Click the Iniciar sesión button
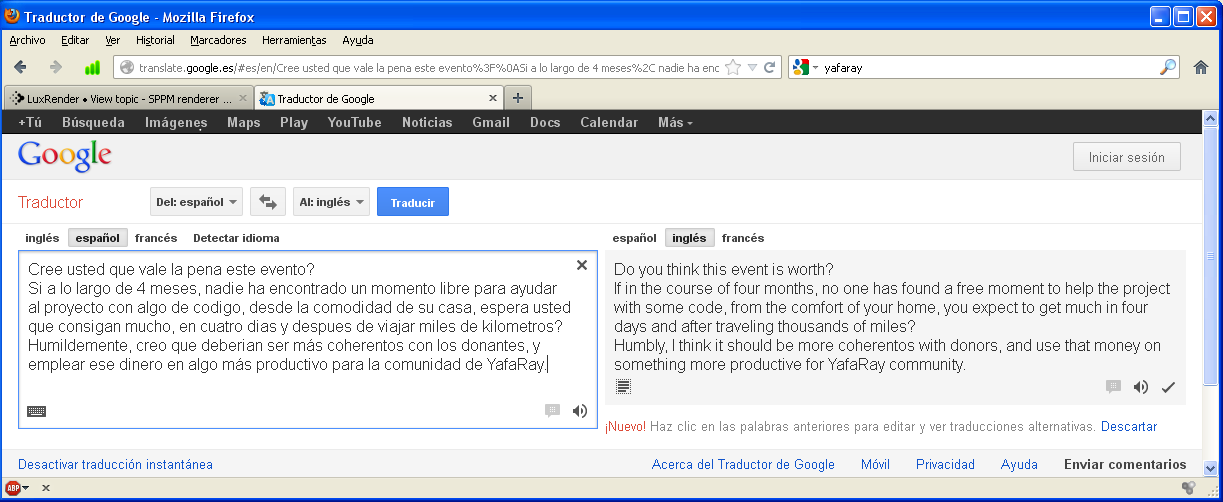Image resolution: width=1223 pixels, height=502 pixels. point(1126,157)
